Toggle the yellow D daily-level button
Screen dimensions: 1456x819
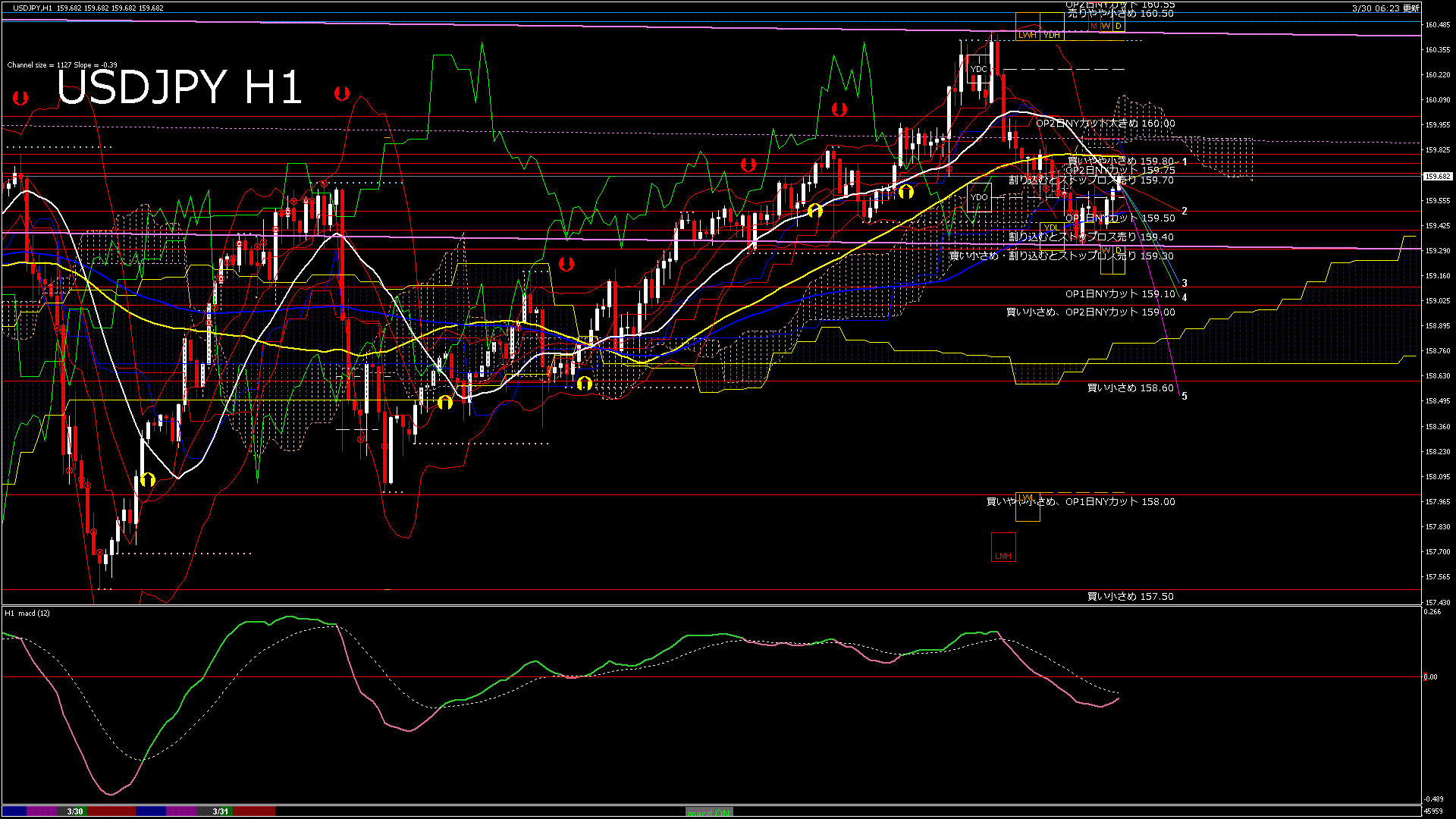click(1119, 26)
